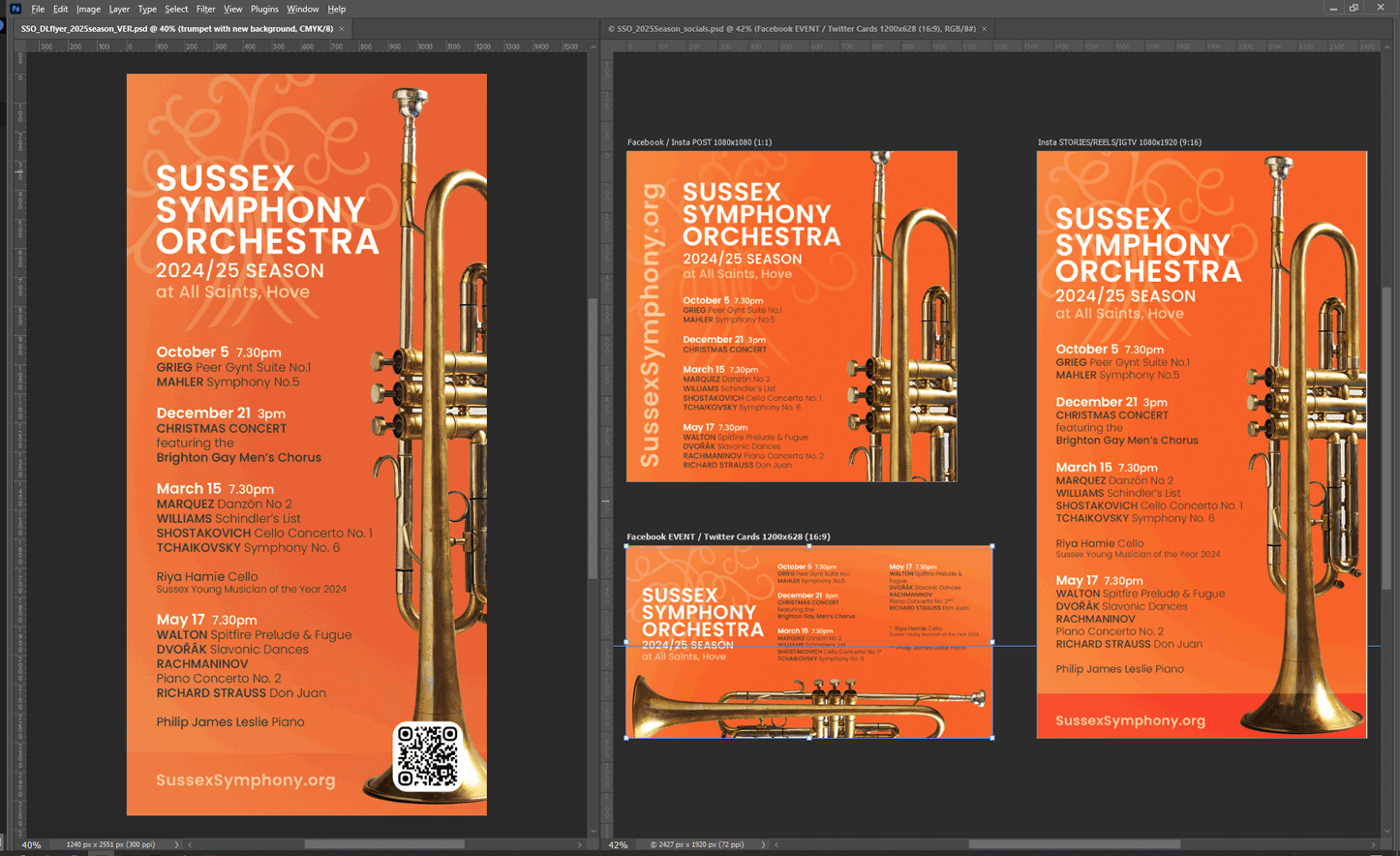Click the socials document horizontal scrollbar thumb
Screen dimensions: 1400x856
(x=1074, y=844)
